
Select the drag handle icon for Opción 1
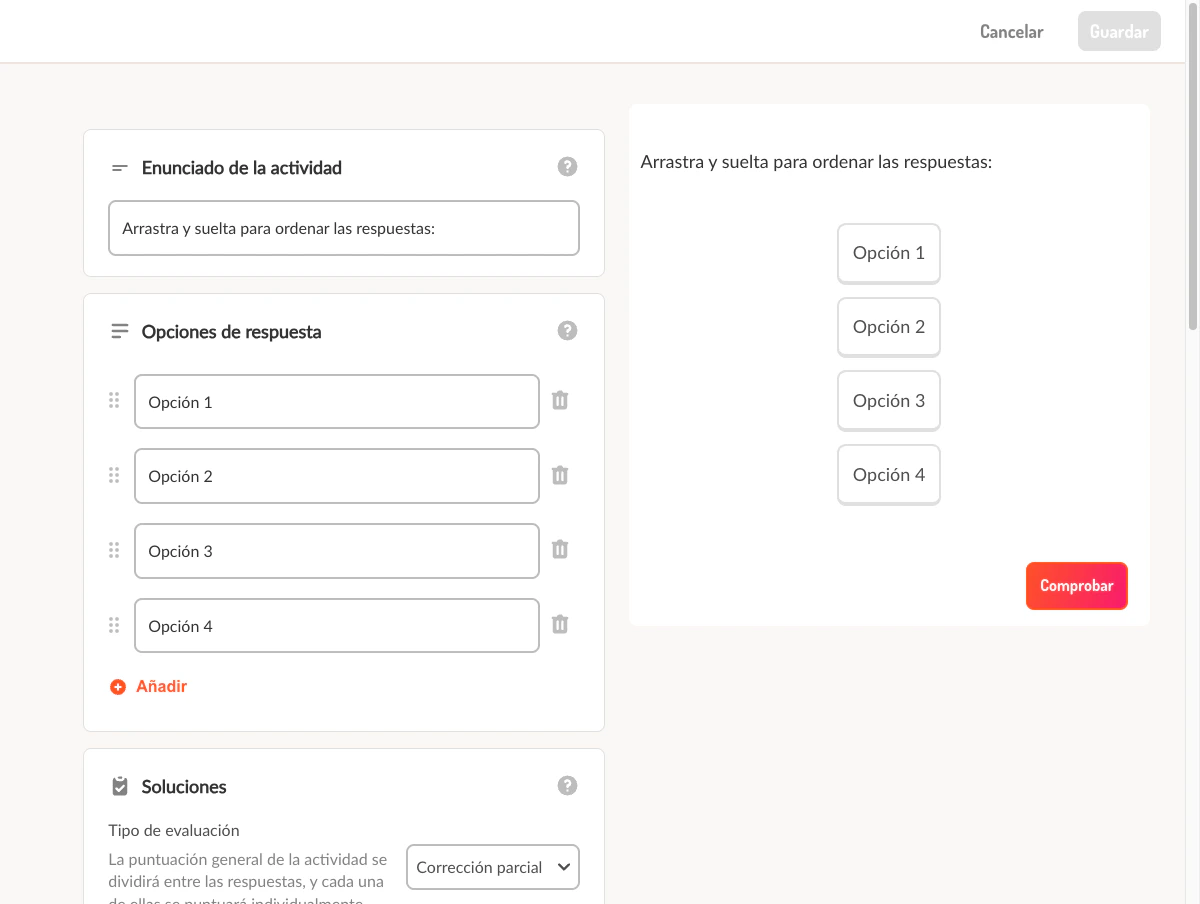click(x=113, y=400)
